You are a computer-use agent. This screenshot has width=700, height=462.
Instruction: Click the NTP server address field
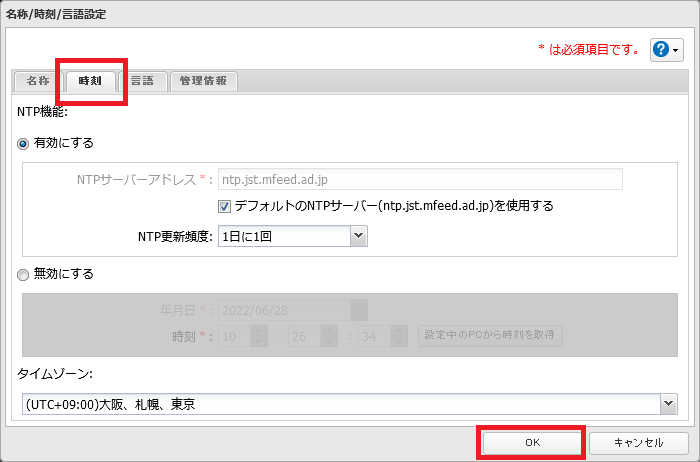[420, 179]
